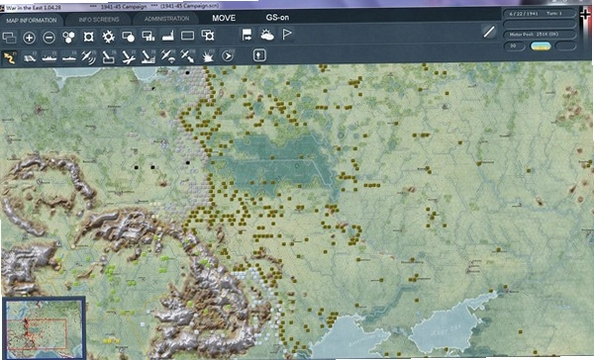Select the air transfer (F10) icon
The image size is (594, 360).
click(x=188, y=56)
